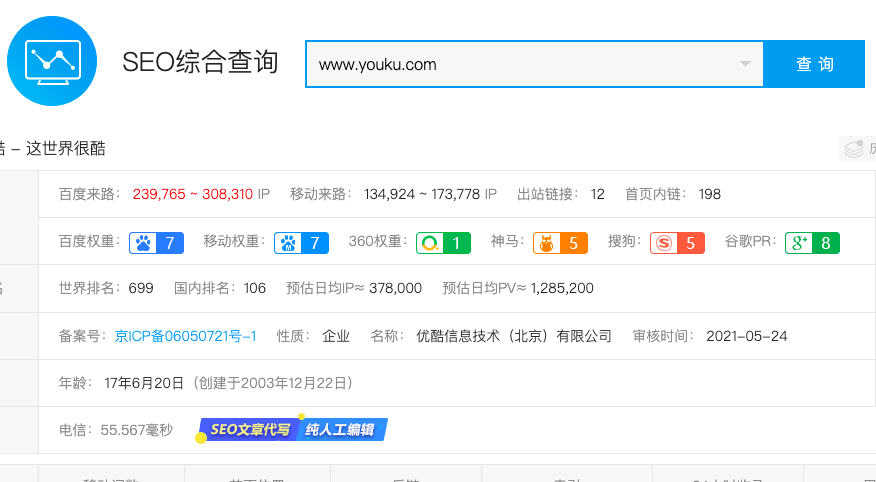Click the 性质 value 企业
Image resolution: width=876 pixels, height=482 pixels.
tap(336, 336)
